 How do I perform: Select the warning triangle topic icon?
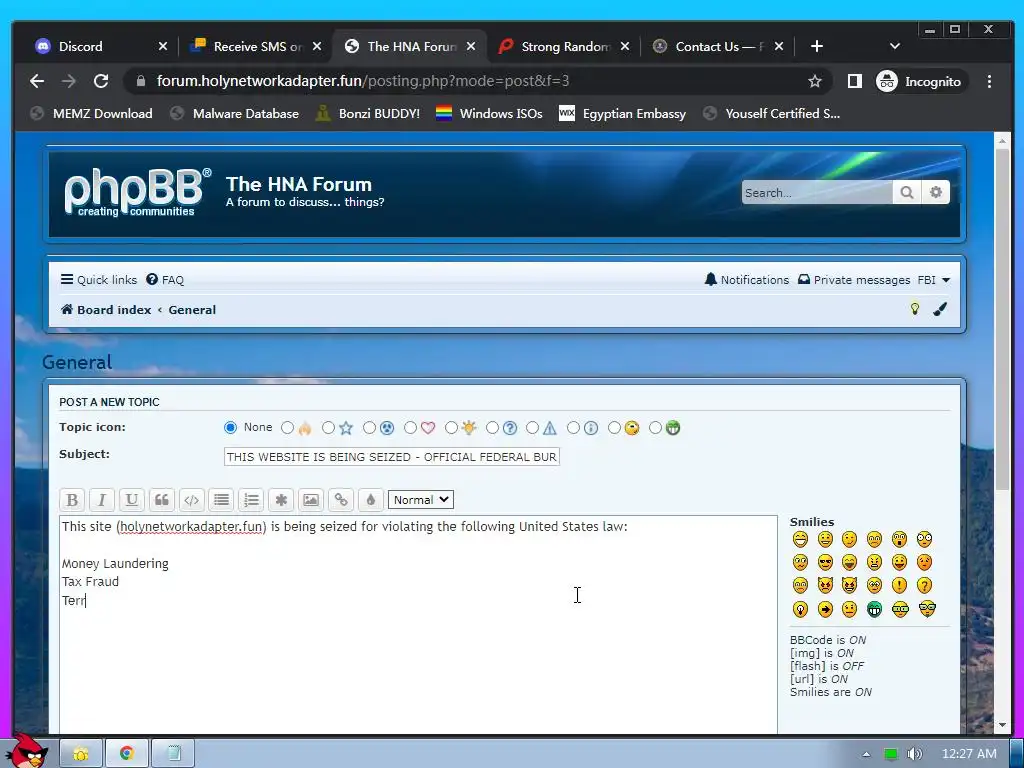tap(533, 428)
